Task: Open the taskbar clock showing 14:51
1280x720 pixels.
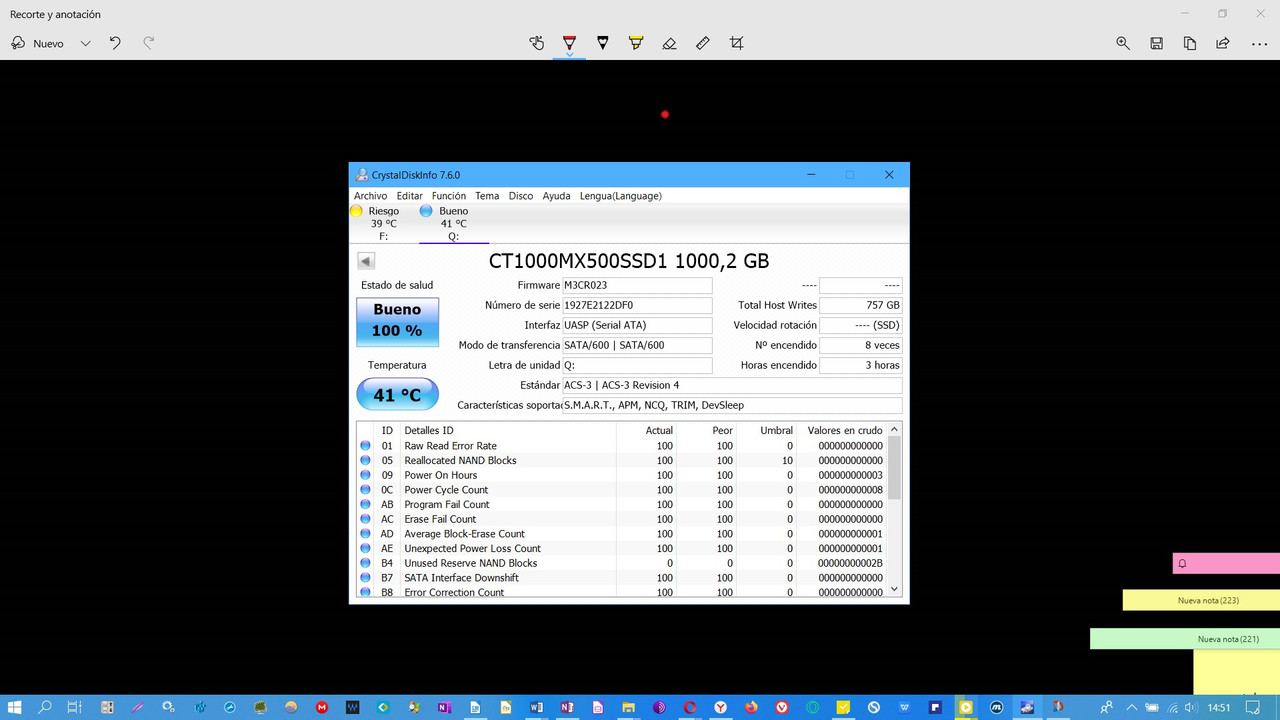Action: (x=1219, y=707)
